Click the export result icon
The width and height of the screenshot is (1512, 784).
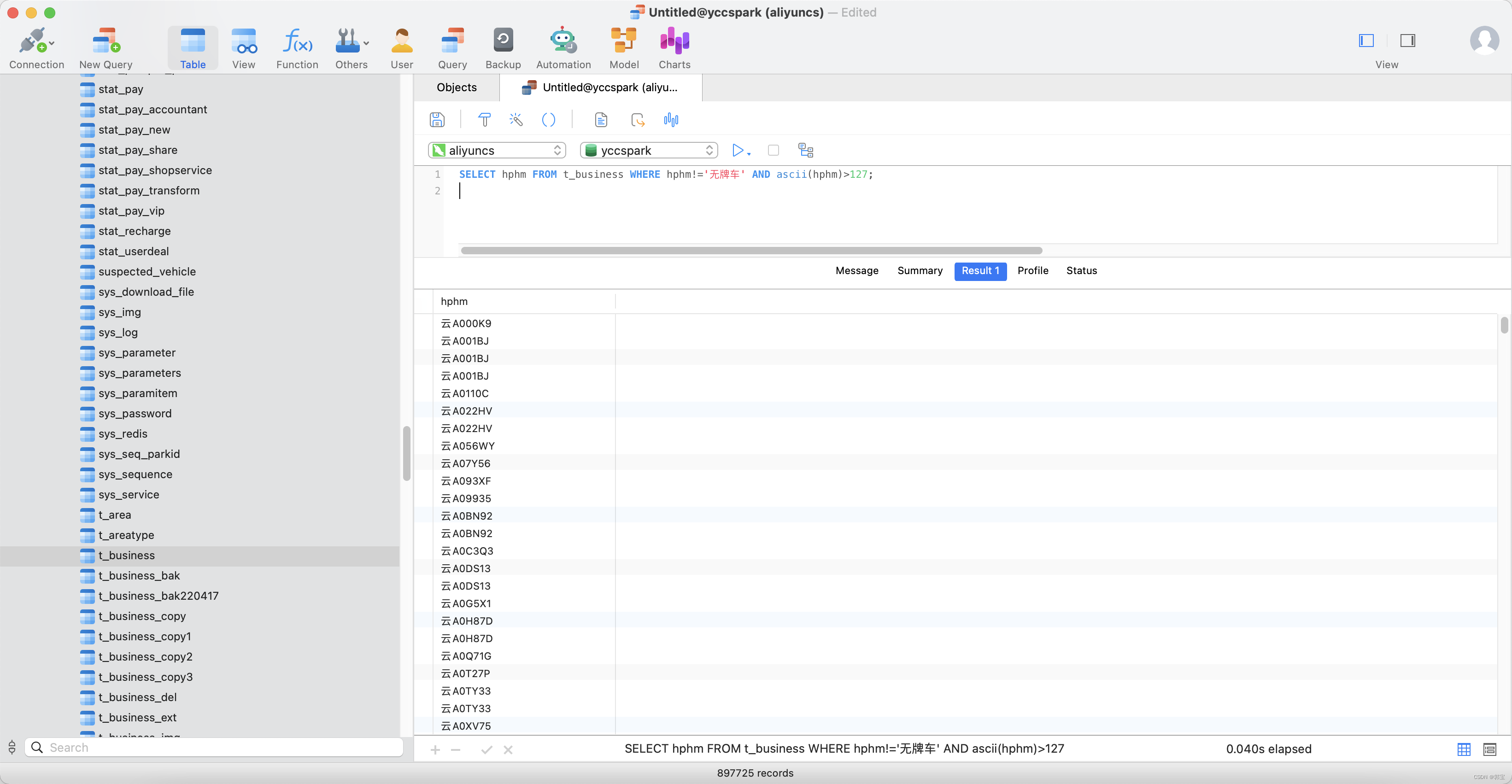tap(638, 120)
